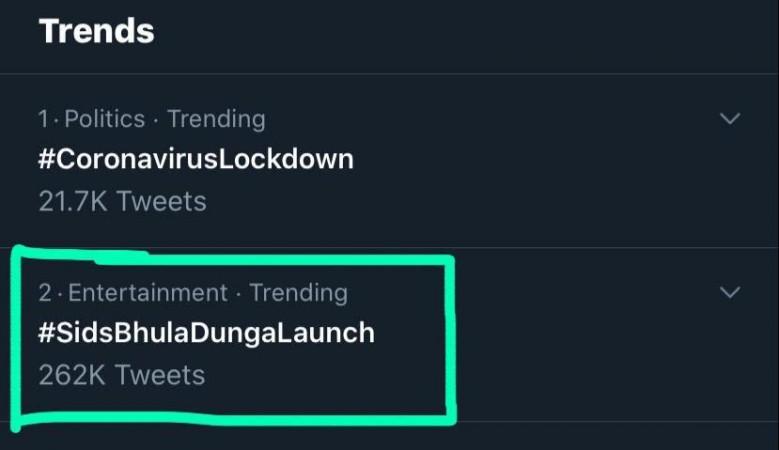Click the green highlight box's bottom border
The height and width of the screenshot is (450, 779).
[x=234, y=419]
